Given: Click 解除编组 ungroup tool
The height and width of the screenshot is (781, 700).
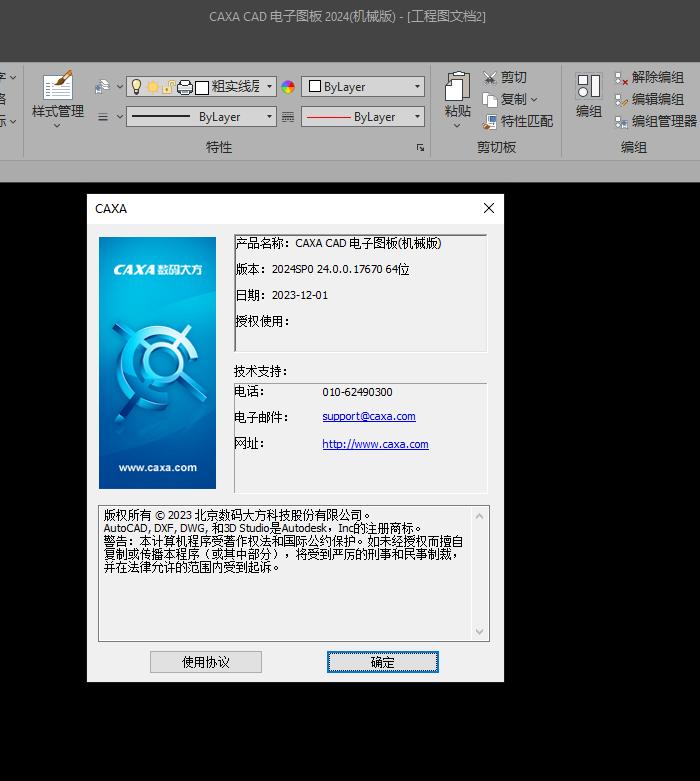Looking at the screenshot, I should [x=649, y=77].
